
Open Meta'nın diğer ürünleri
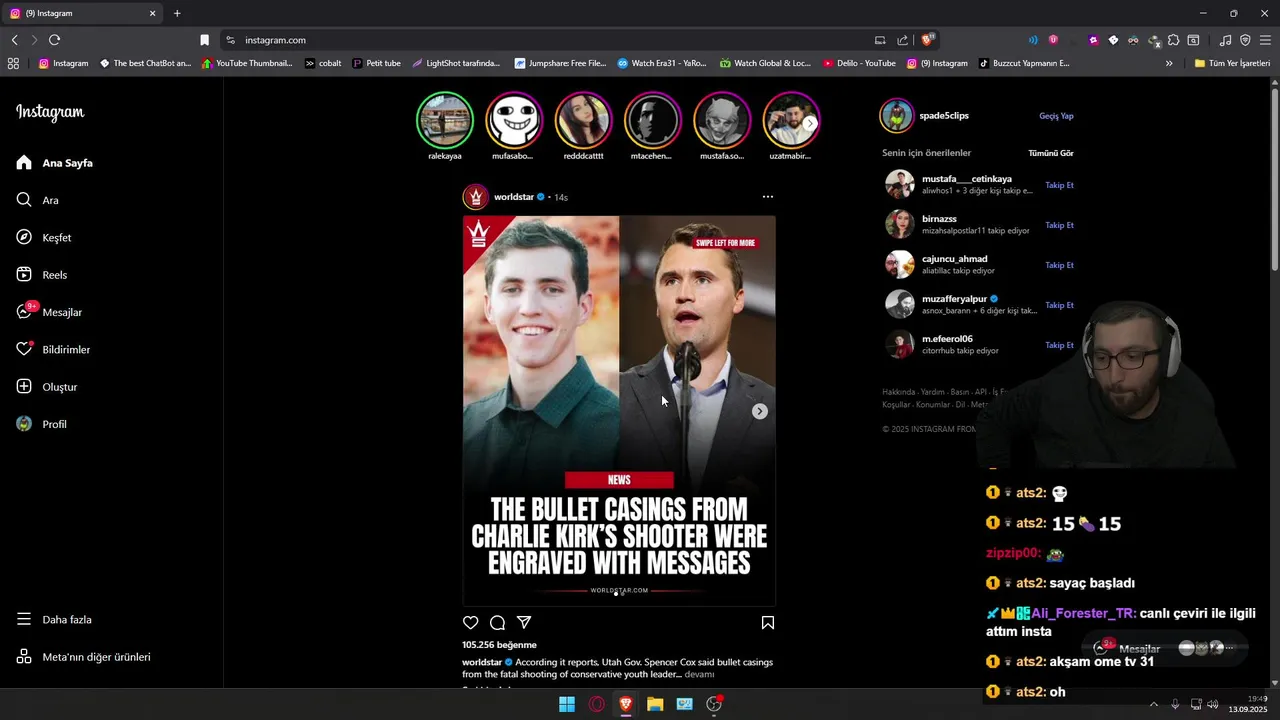click(x=83, y=657)
